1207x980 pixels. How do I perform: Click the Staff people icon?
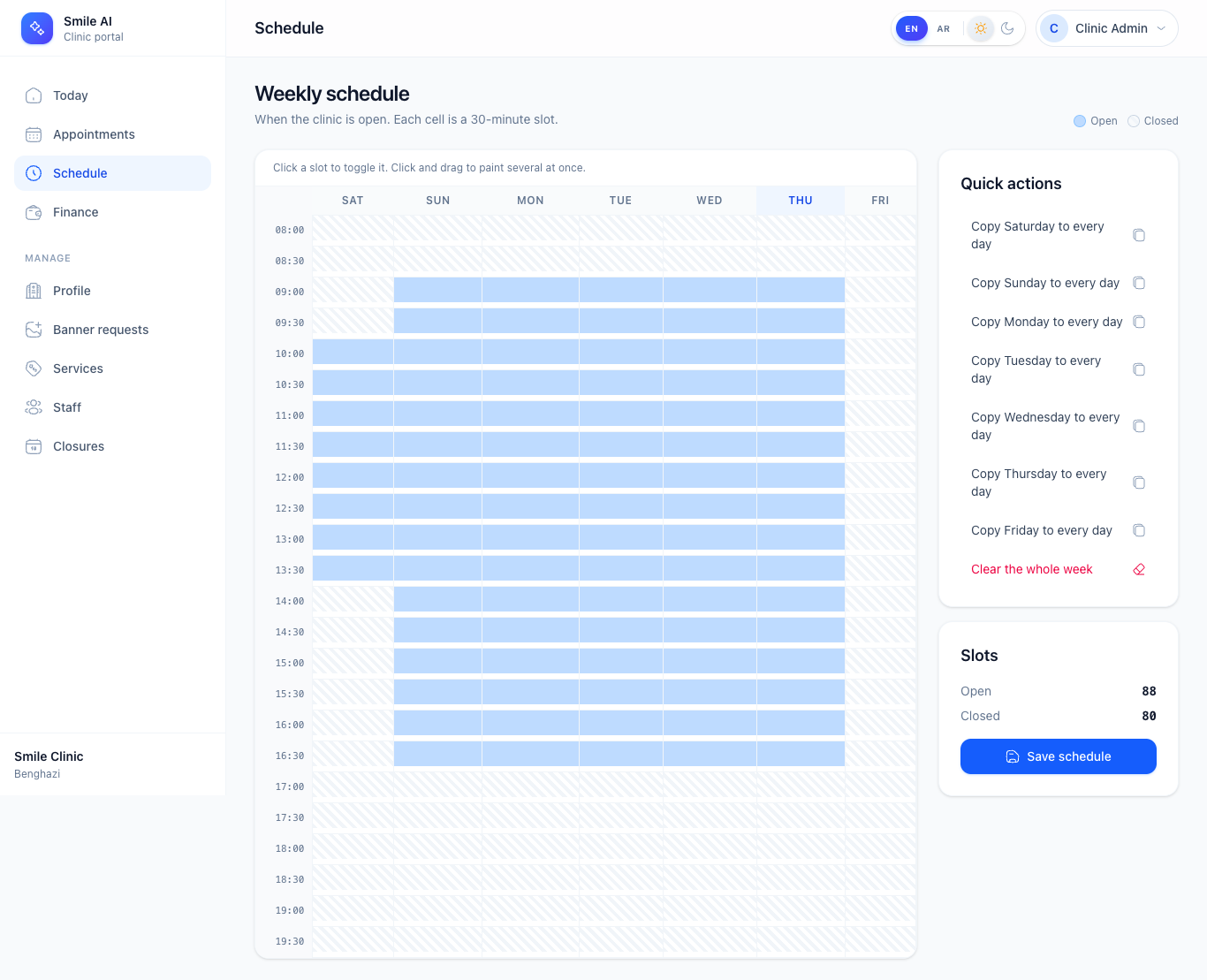click(34, 407)
